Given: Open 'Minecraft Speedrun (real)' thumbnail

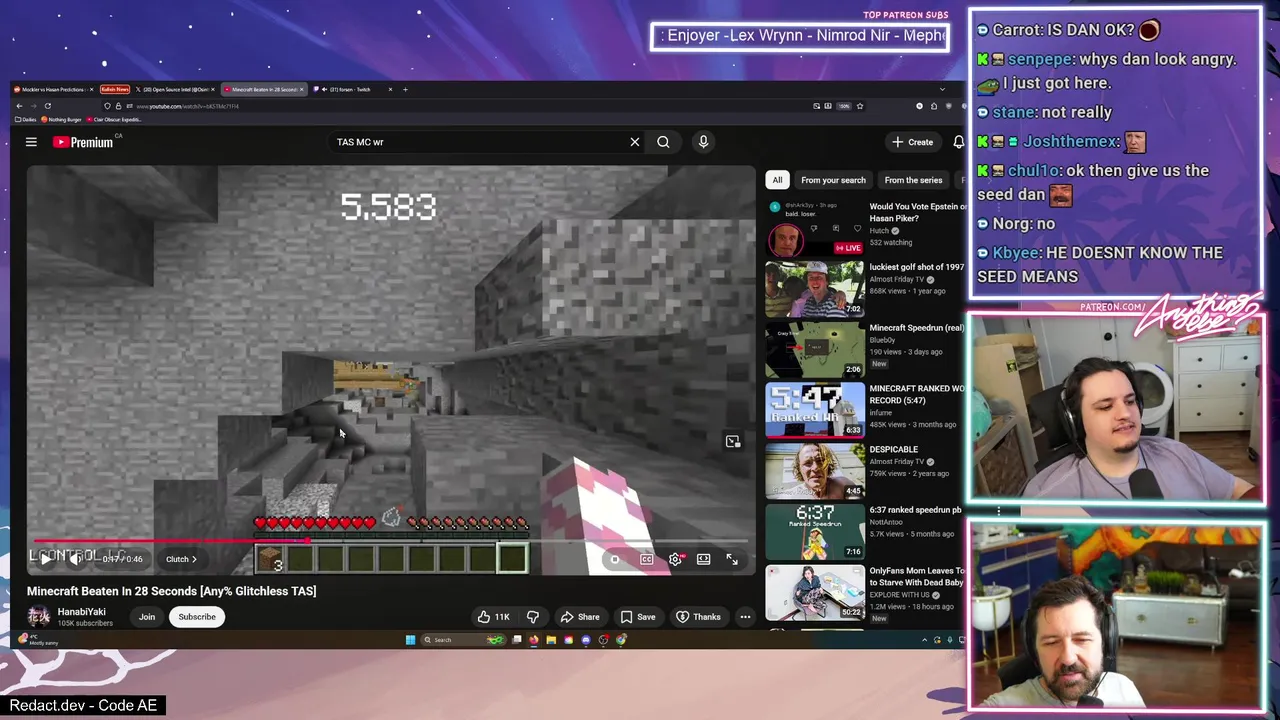Looking at the screenshot, I should (814, 349).
